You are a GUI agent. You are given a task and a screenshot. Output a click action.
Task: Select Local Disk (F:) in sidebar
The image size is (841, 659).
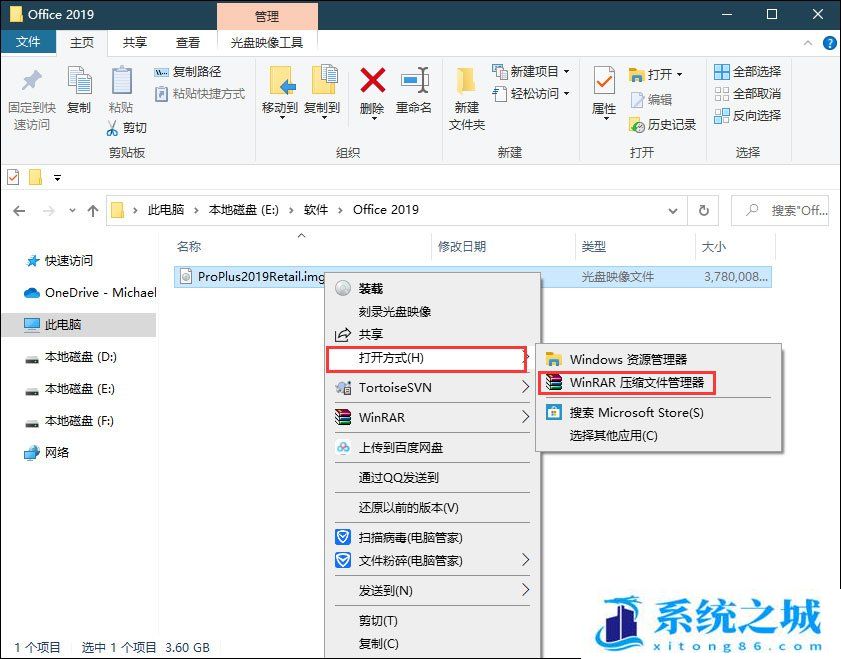click(70, 421)
